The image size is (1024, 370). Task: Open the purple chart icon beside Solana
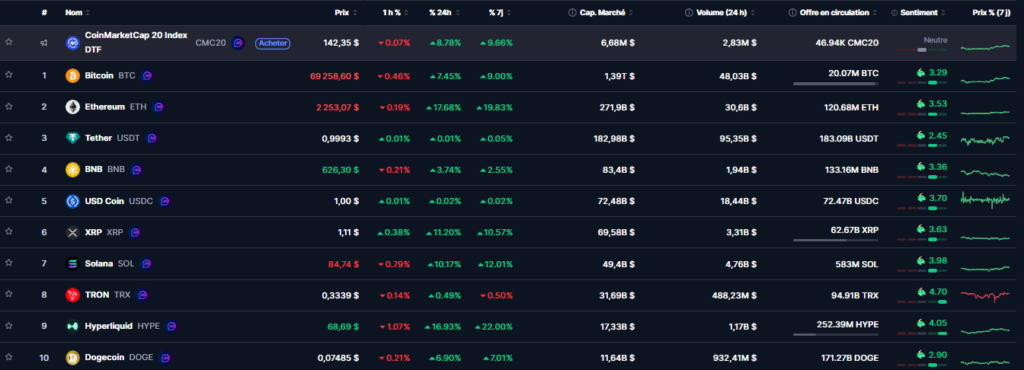click(x=147, y=264)
